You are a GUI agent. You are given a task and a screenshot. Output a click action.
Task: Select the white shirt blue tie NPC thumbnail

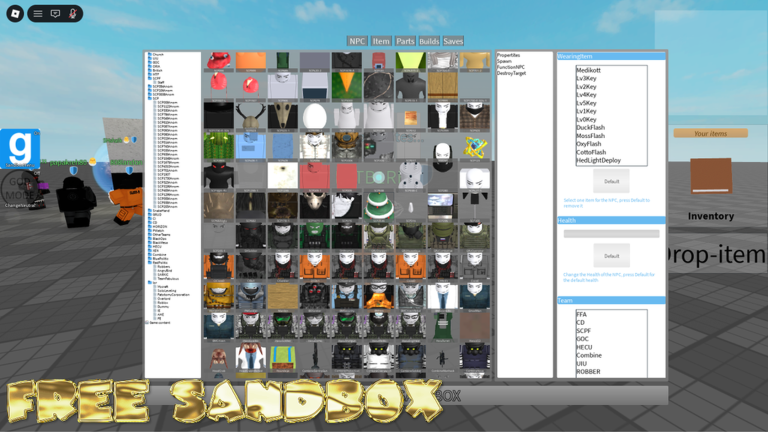tap(443, 296)
